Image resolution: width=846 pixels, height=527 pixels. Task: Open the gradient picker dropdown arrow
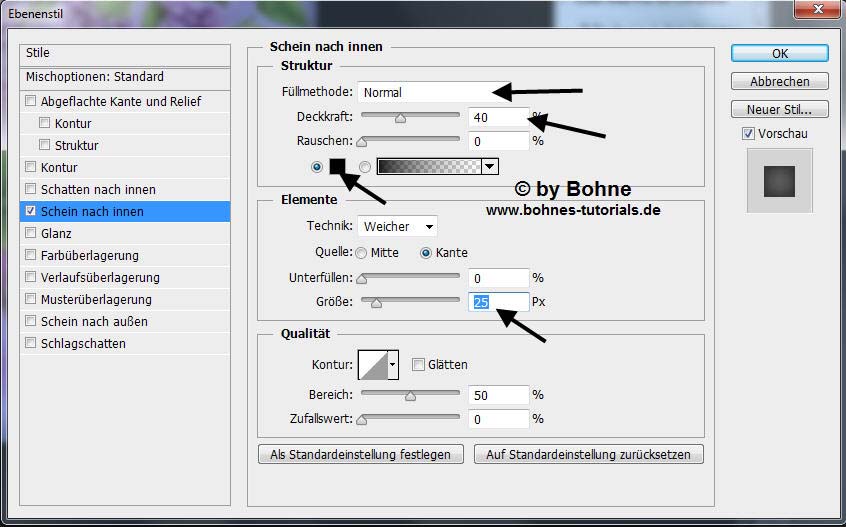click(x=490, y=167)
